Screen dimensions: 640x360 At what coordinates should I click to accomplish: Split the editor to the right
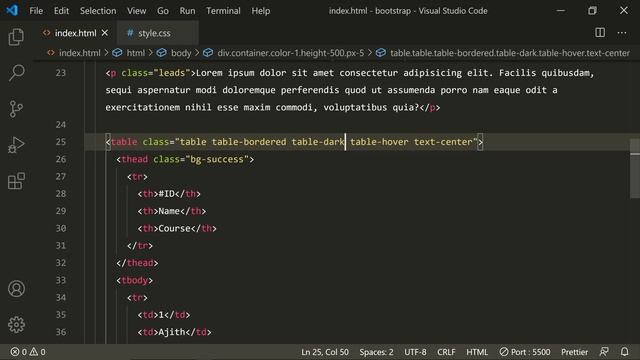[x=600, y=33]
